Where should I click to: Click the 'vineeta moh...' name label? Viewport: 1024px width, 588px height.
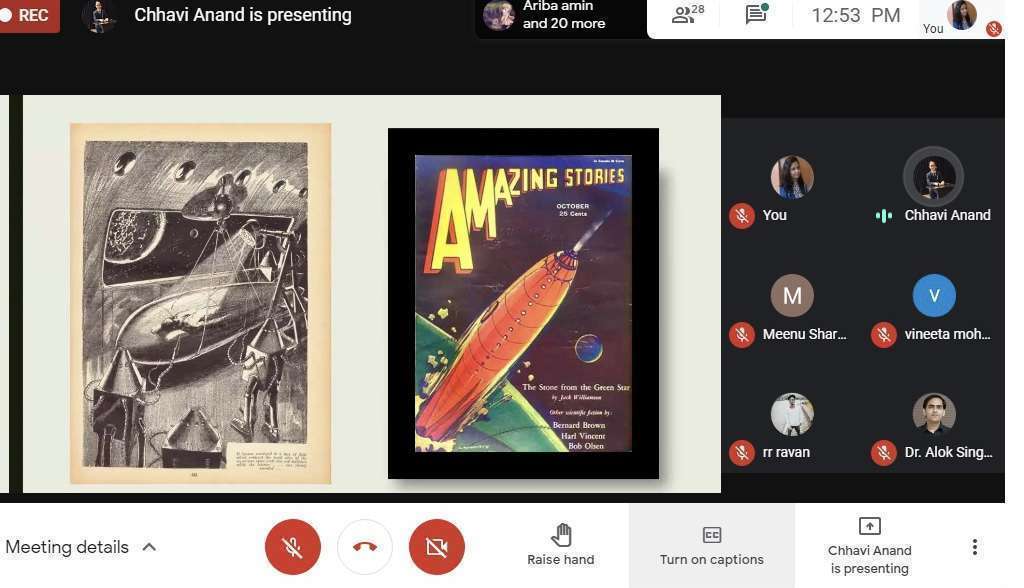coord(948,335)
